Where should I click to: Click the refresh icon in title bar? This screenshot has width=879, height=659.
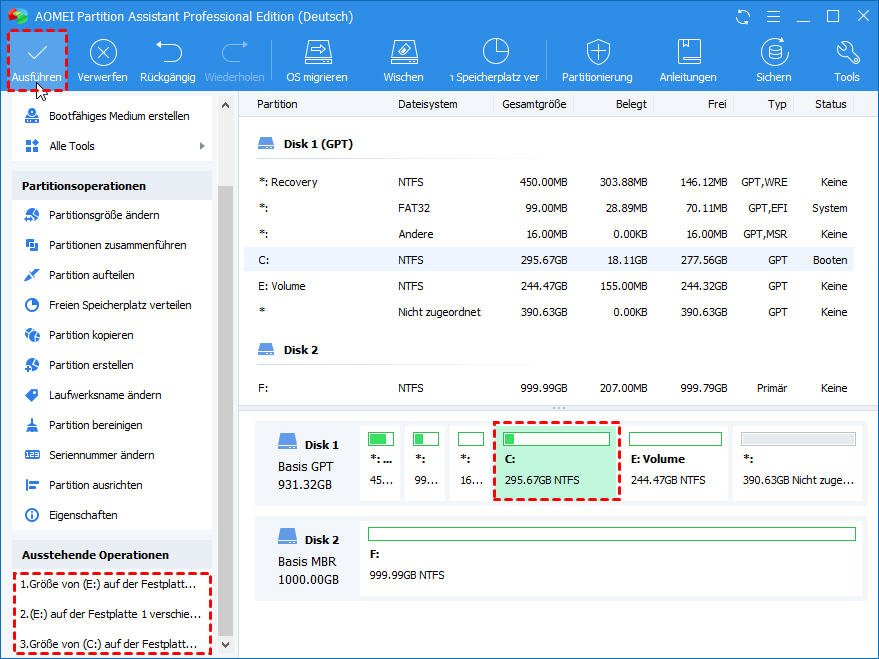[743, 17]
